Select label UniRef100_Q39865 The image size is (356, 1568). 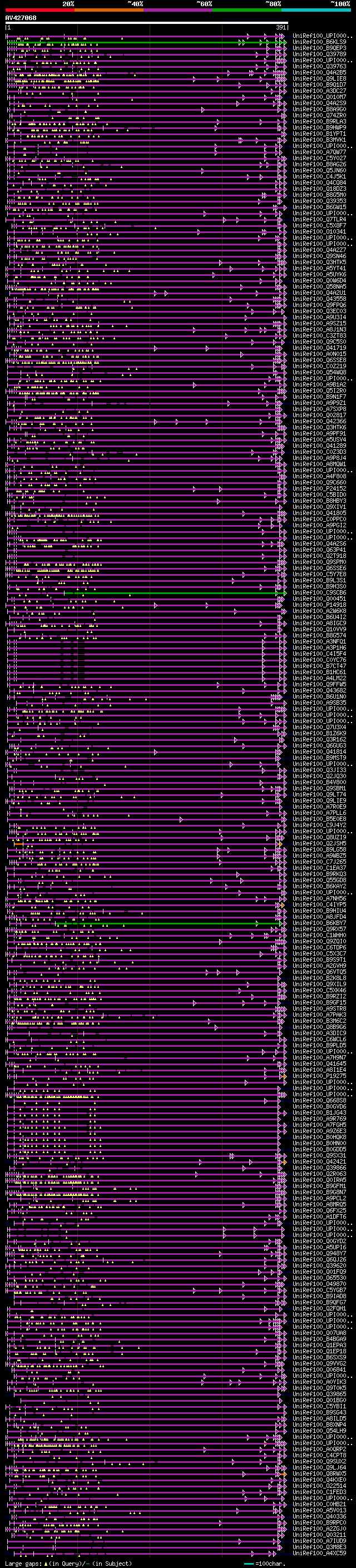319,1394
